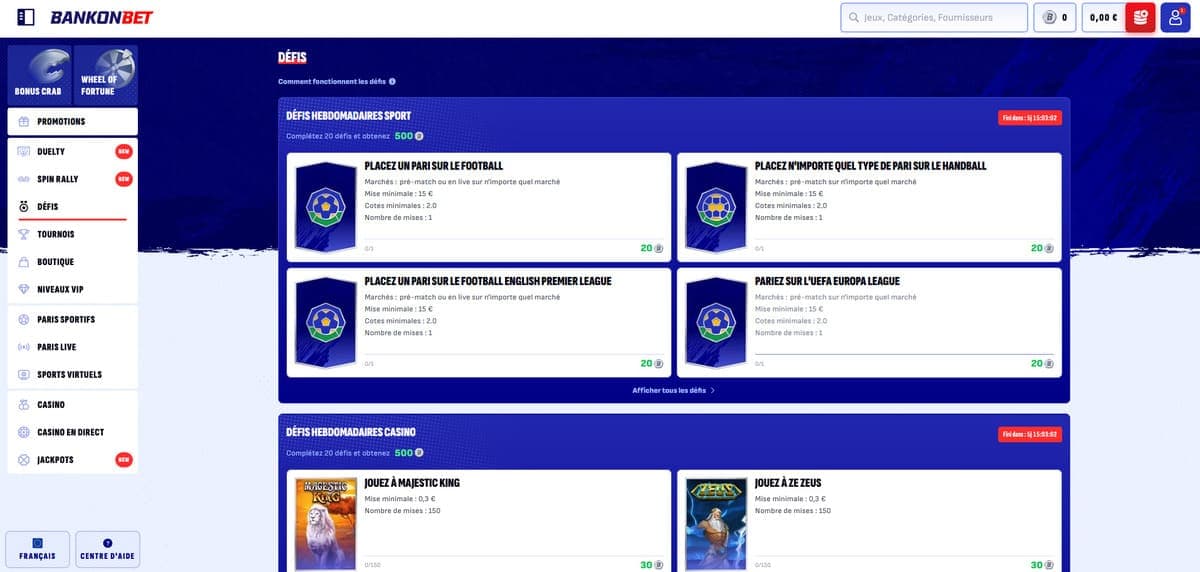1200x572 pixels.
Task: Click the handball challenge card badge image
Action: pyautogui.click(x=716, y=207)
